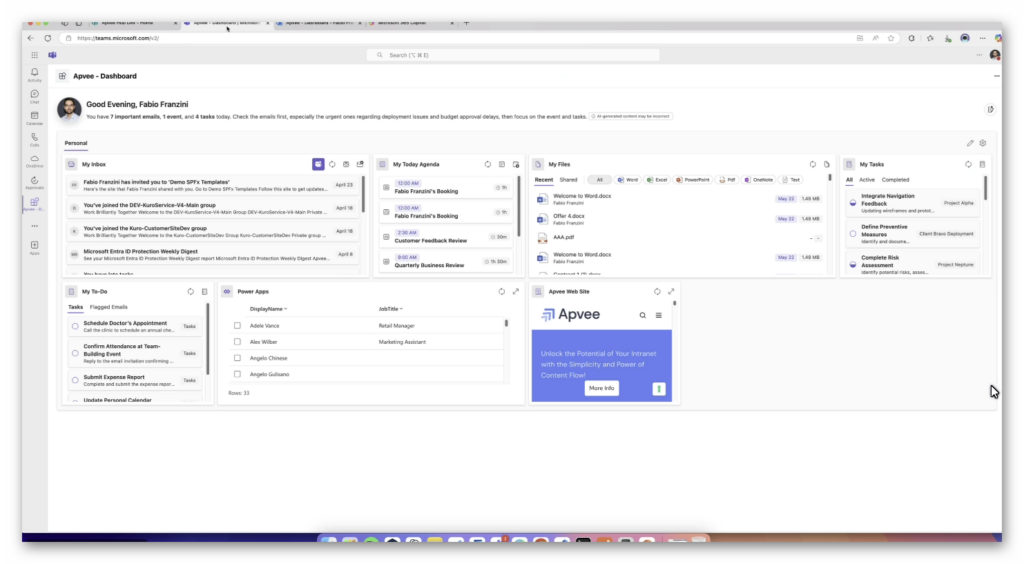The height and width of the screenshot is (564, 1024).
Task: Switch to Shared tab in My Files
Action: click(x=568, y=180)
